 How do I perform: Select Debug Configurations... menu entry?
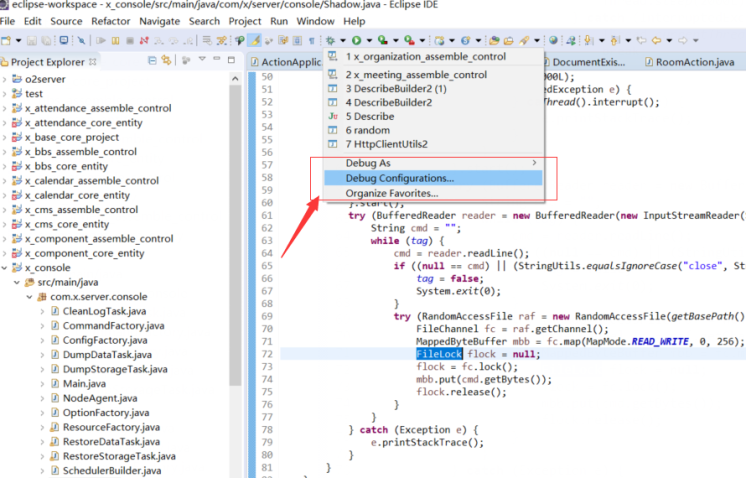point(433,178)
